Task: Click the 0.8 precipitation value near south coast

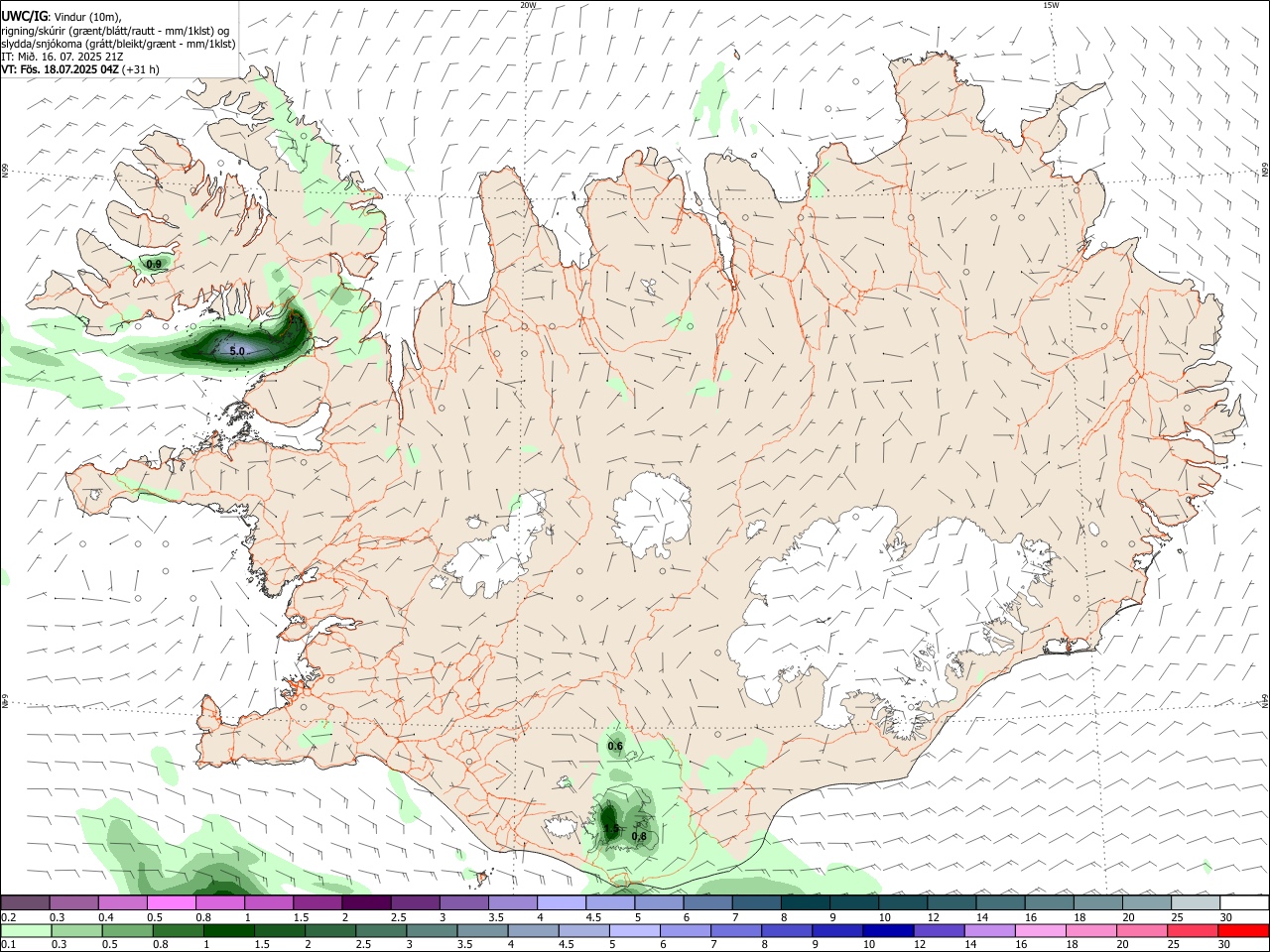Action: (639, 836)
